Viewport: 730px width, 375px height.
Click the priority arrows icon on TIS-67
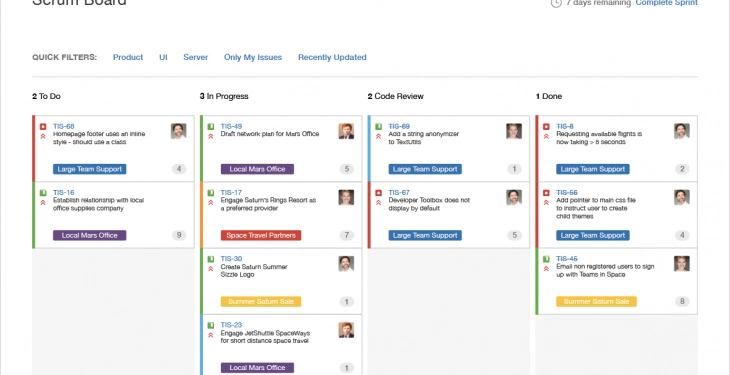point(379,203)
